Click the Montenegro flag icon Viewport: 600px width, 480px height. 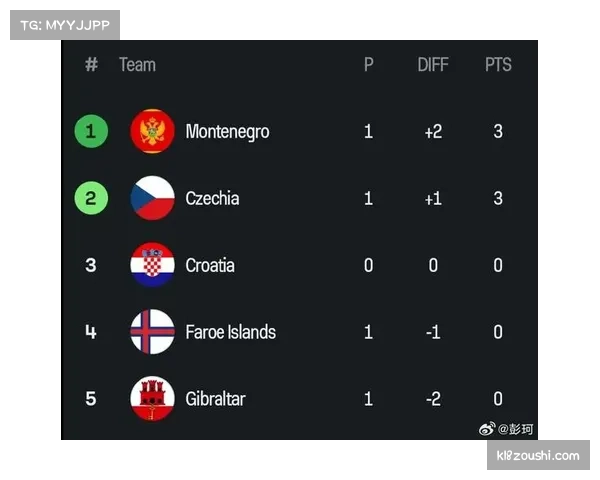click(x=152, y=132)
